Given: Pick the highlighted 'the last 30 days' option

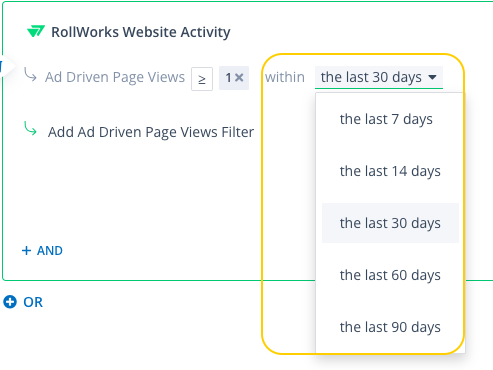Looking at the screenshot, I should pos(390,223).
